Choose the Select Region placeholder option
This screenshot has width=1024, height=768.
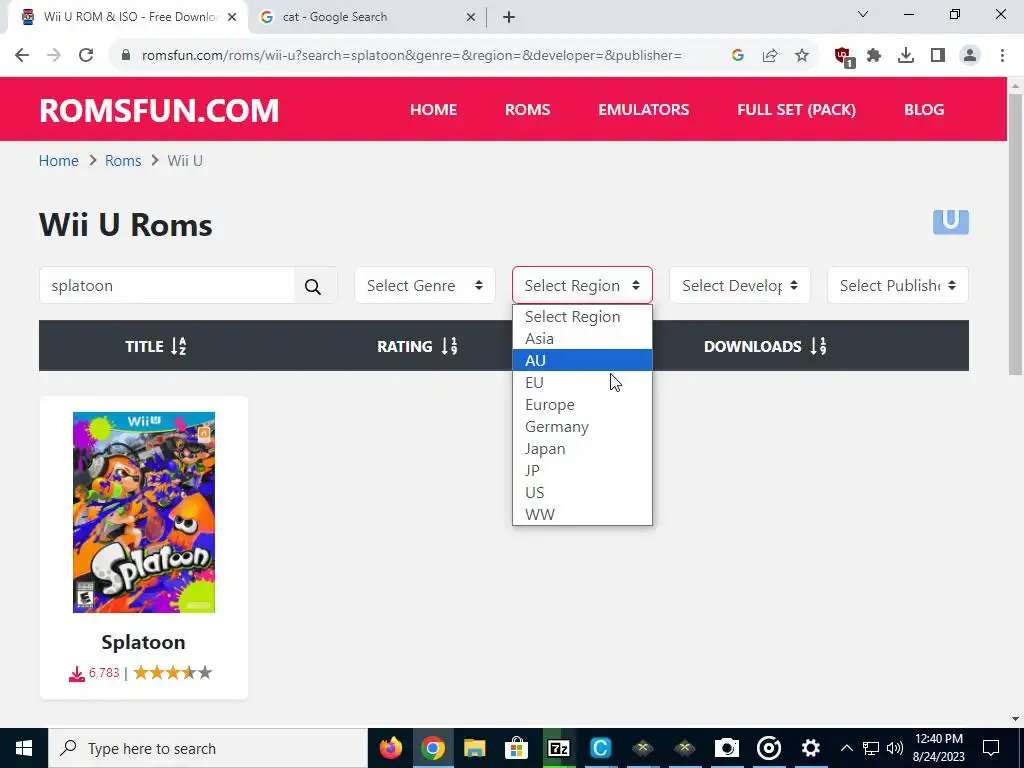pyautogui.click(x=583, y=317)
